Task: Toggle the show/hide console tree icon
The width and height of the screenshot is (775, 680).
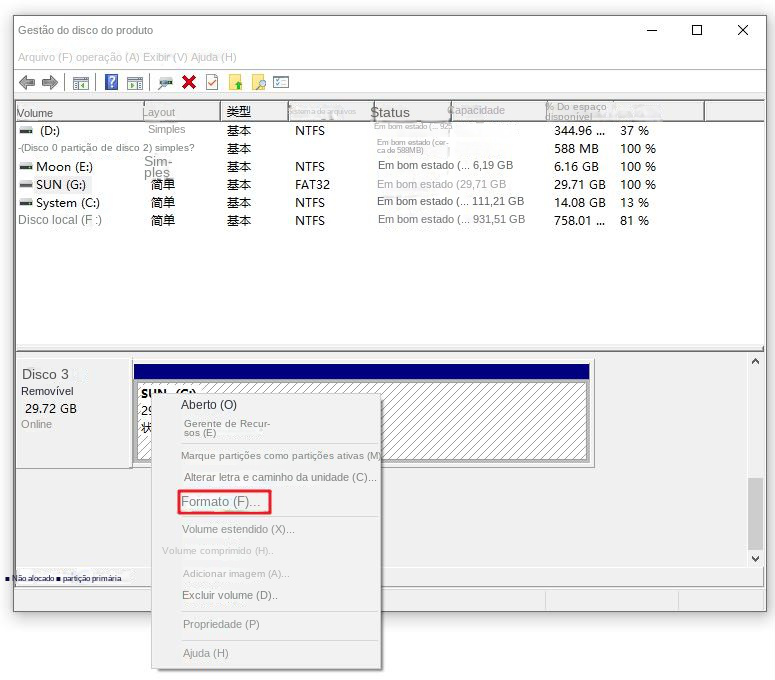Action: point(81,83)
